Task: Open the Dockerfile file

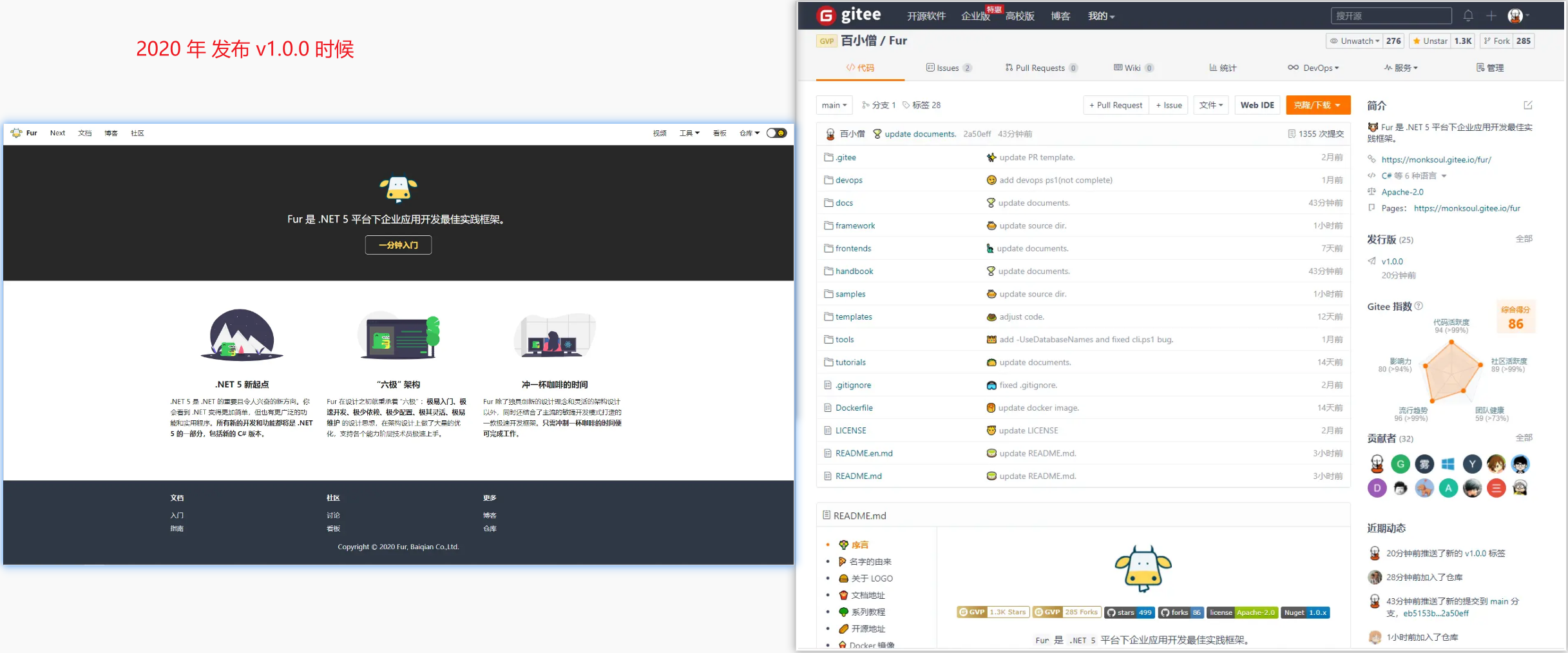Action: 854,408
